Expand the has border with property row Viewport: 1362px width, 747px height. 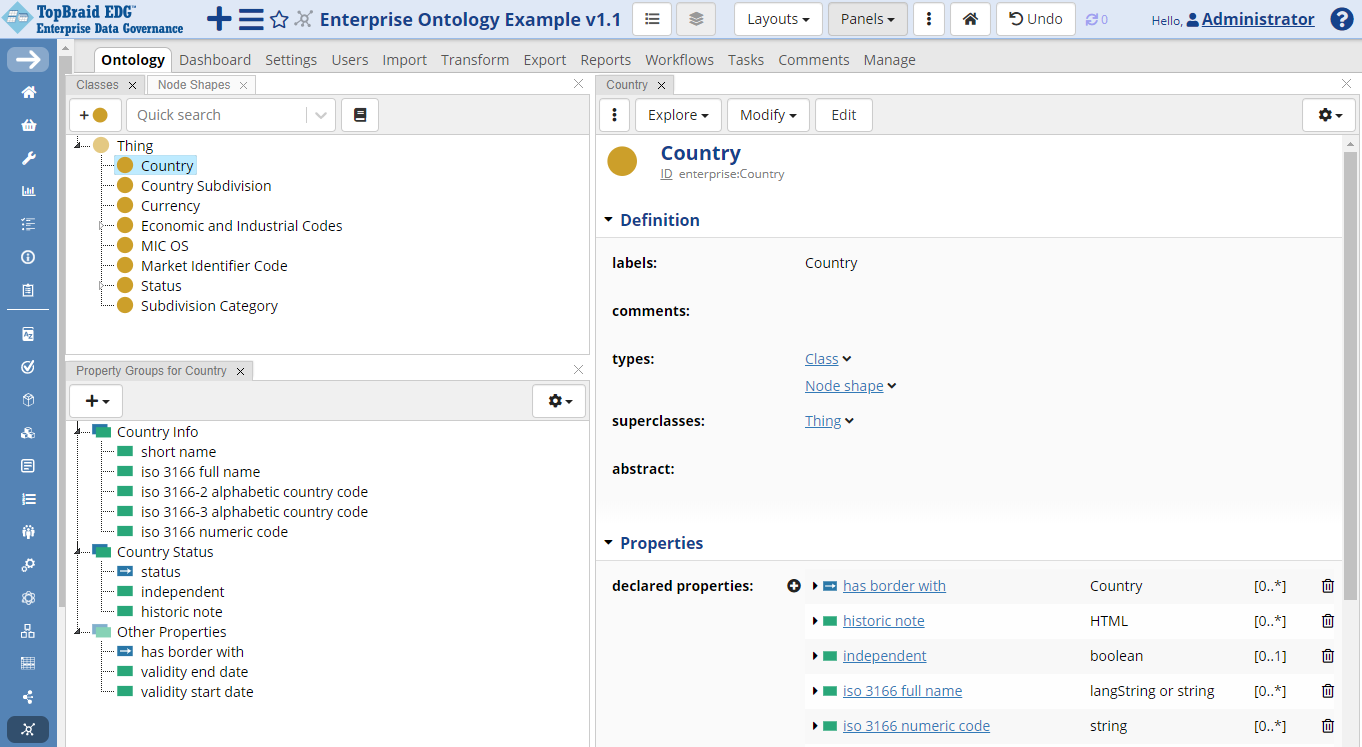tap(814, 585)
